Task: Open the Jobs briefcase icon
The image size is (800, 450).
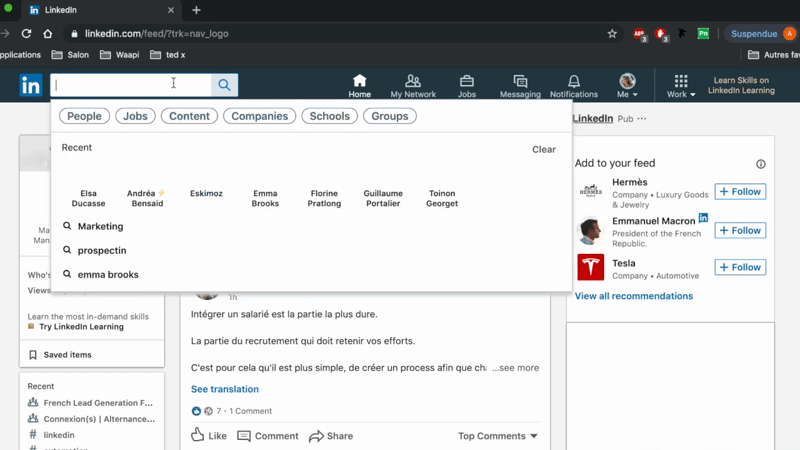Action: [466, 86]
